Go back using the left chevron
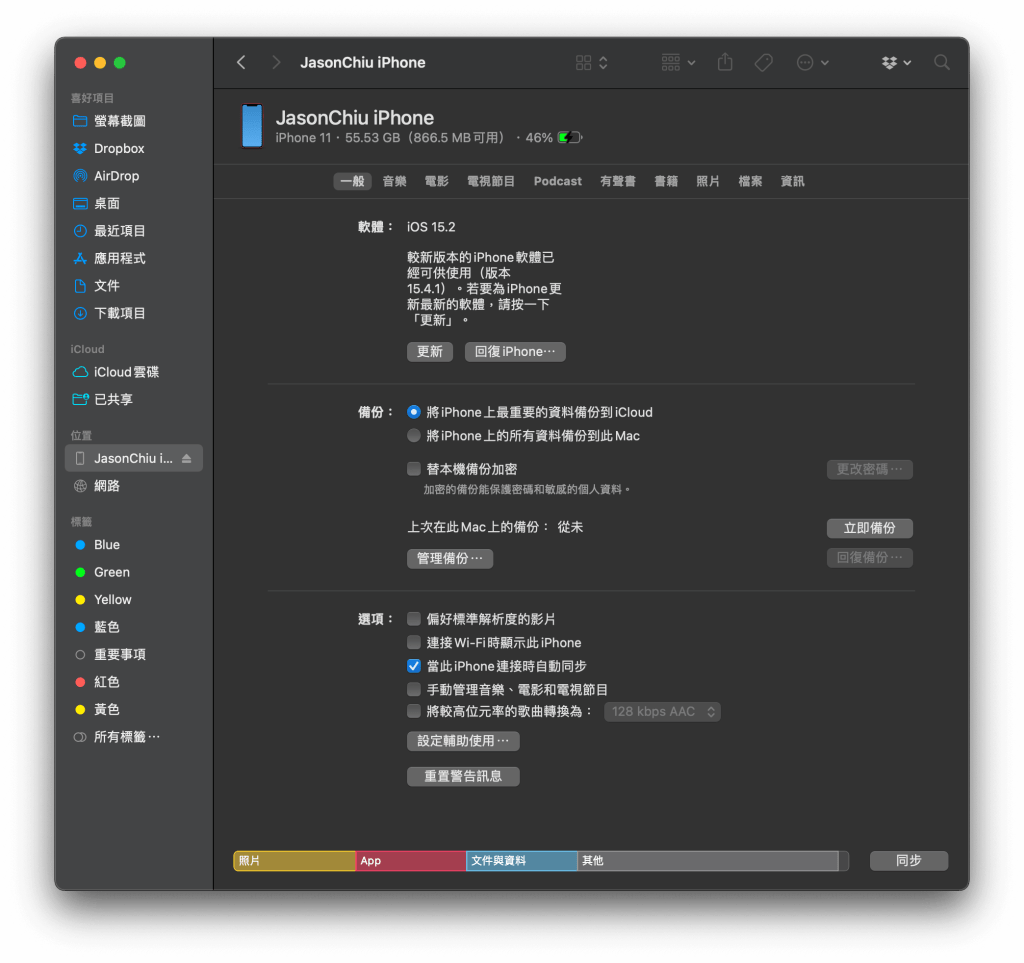1024x963 pixels. point(241,62)
